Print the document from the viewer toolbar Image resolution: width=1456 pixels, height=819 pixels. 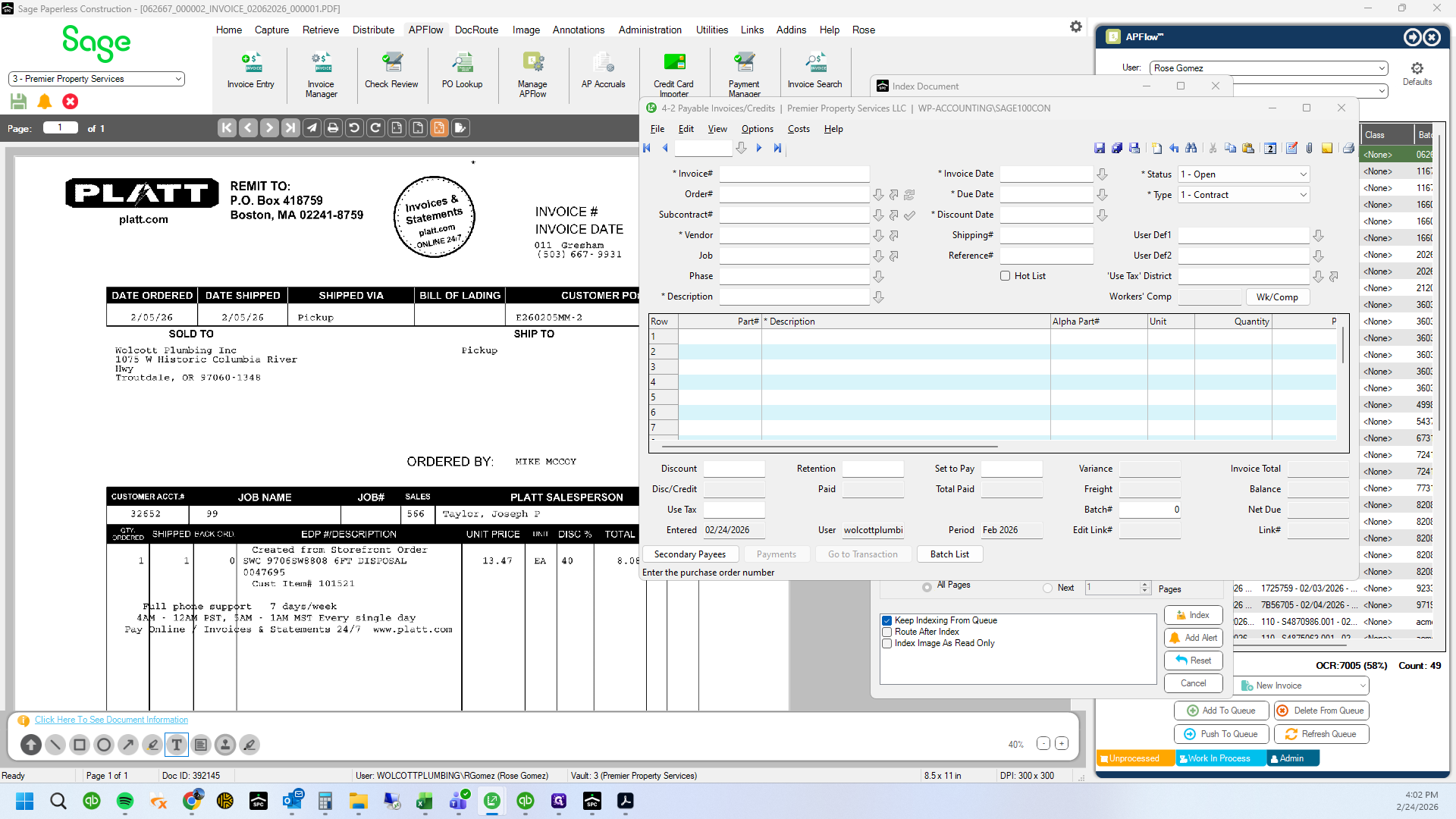point(333,128)
